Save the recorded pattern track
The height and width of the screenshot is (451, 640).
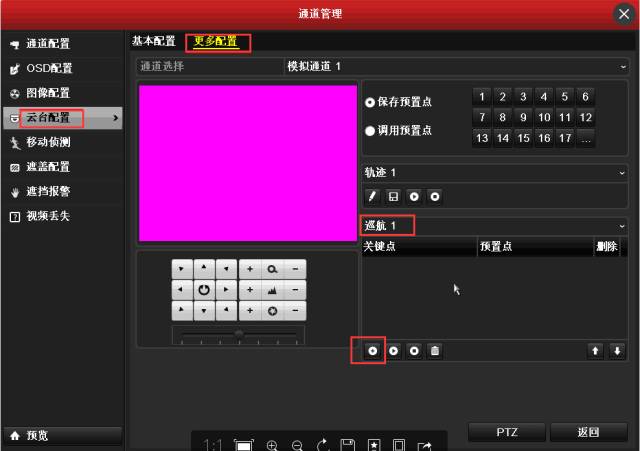(393, 197)
